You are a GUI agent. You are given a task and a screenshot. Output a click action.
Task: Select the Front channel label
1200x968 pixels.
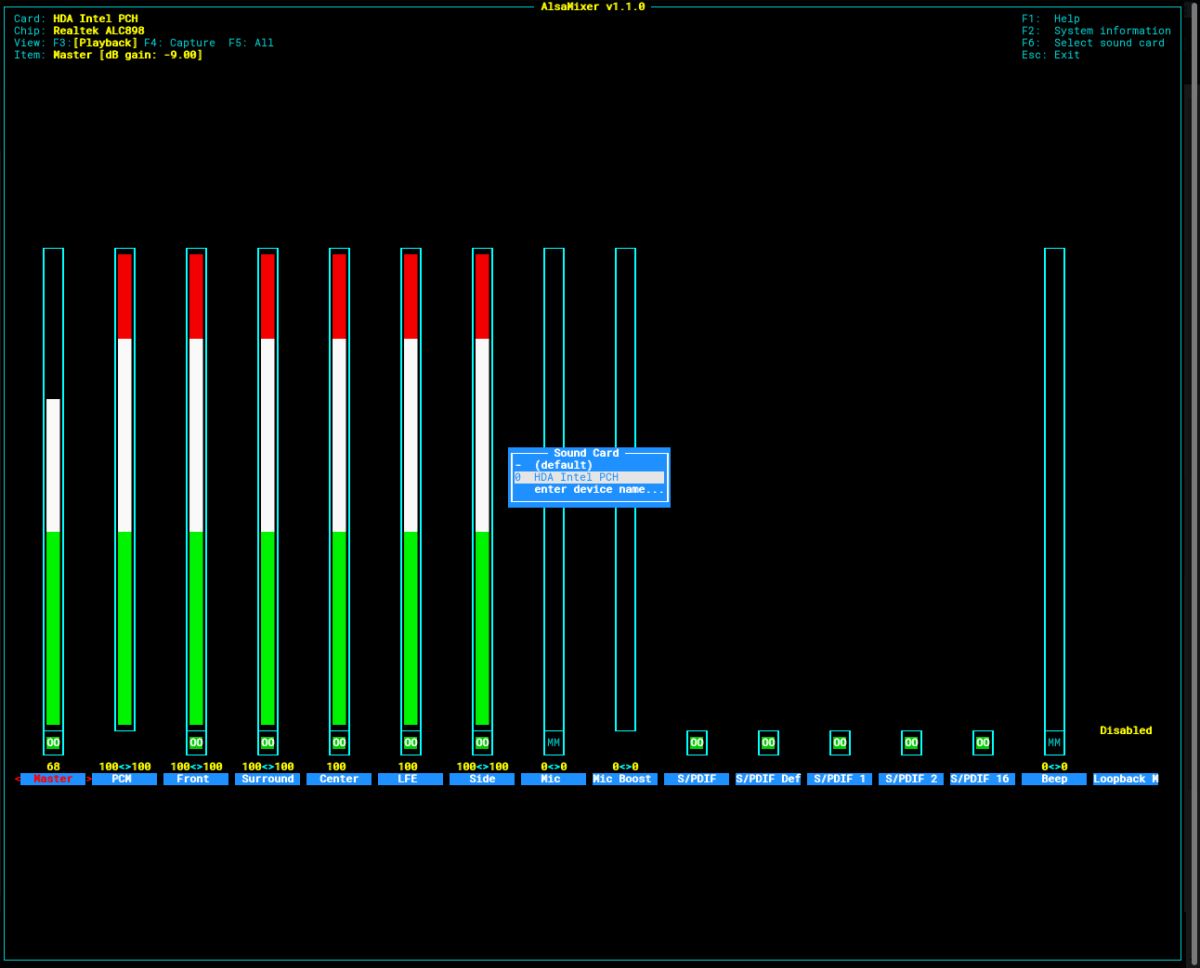(196, 779)
